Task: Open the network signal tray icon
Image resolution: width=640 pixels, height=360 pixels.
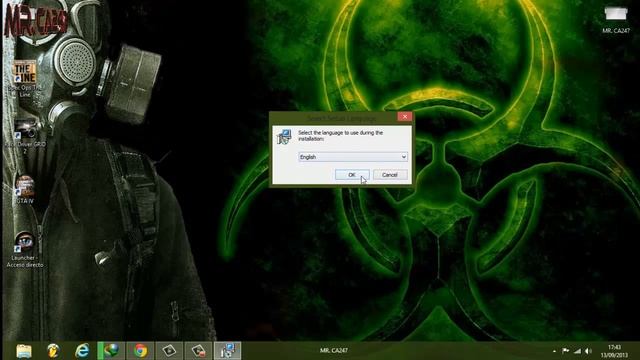Action: click(577, 351)
